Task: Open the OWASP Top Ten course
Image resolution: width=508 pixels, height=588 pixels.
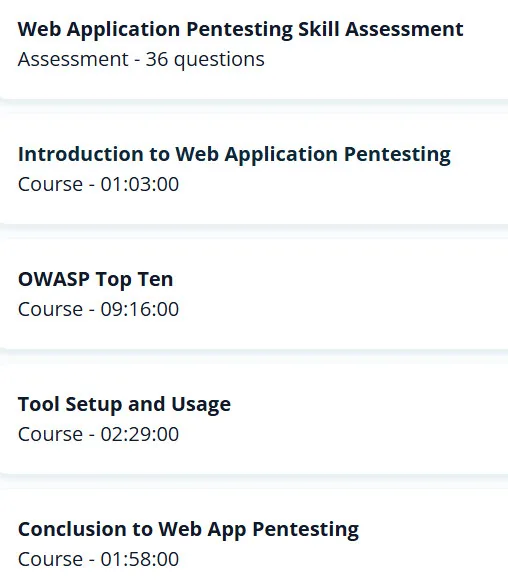Action: [95, 279]
